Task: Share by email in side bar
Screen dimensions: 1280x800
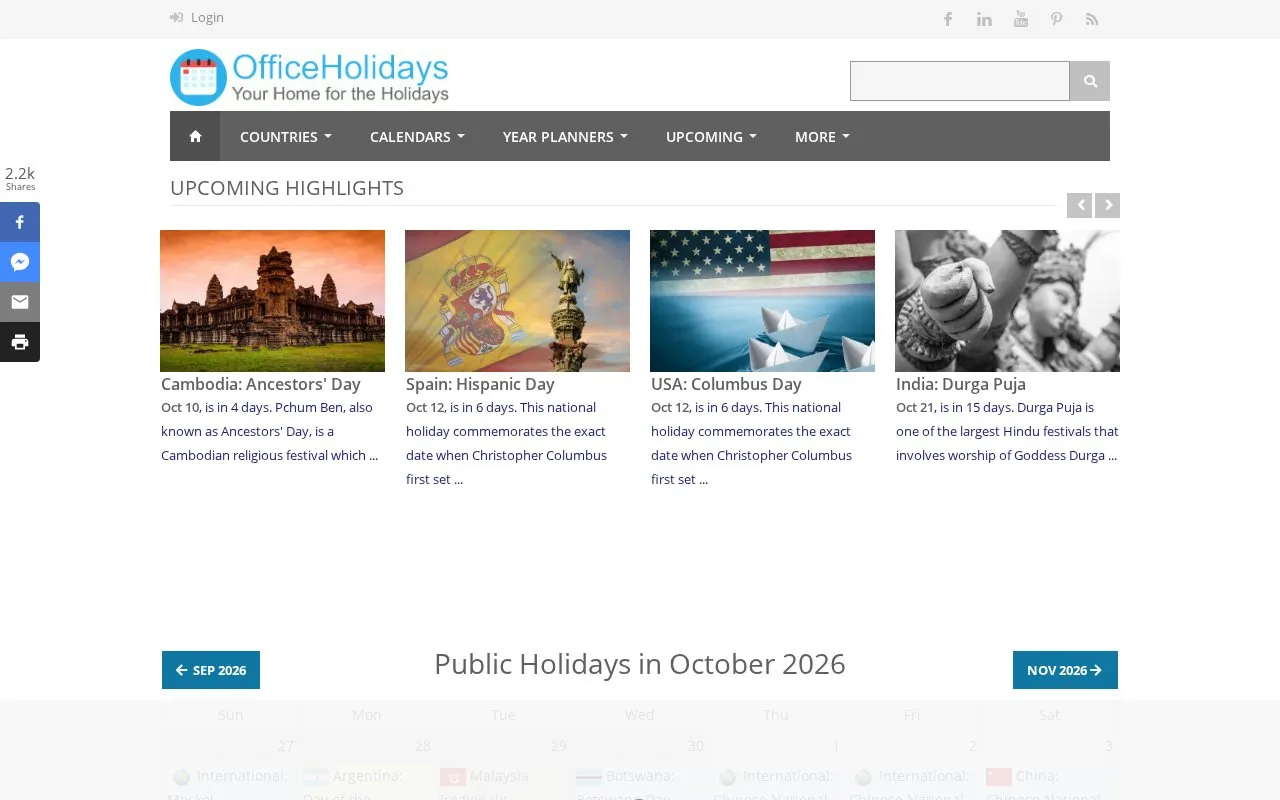Action: click(20, 302)
